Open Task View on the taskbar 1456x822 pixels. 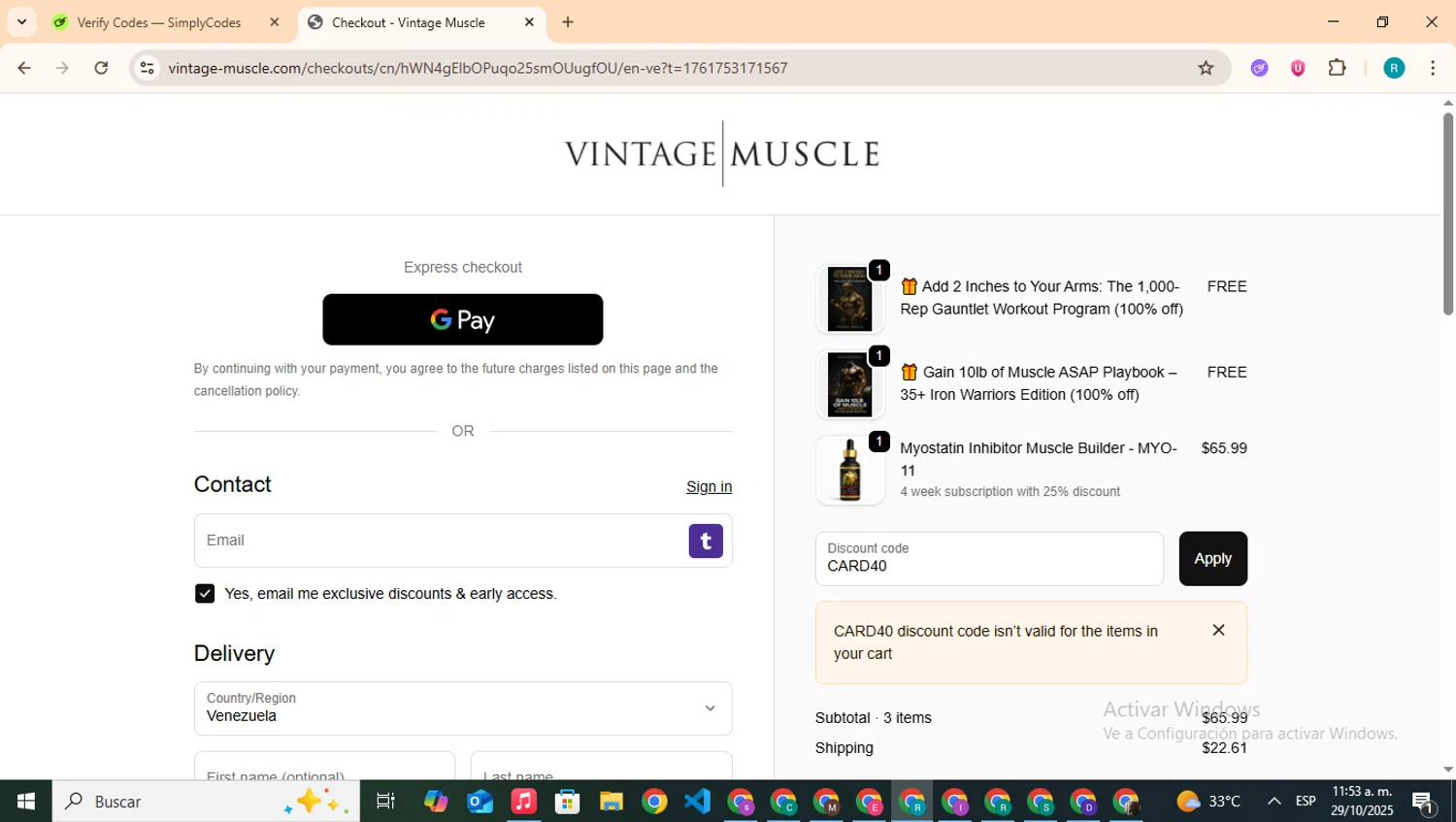[x=385, y=801]
